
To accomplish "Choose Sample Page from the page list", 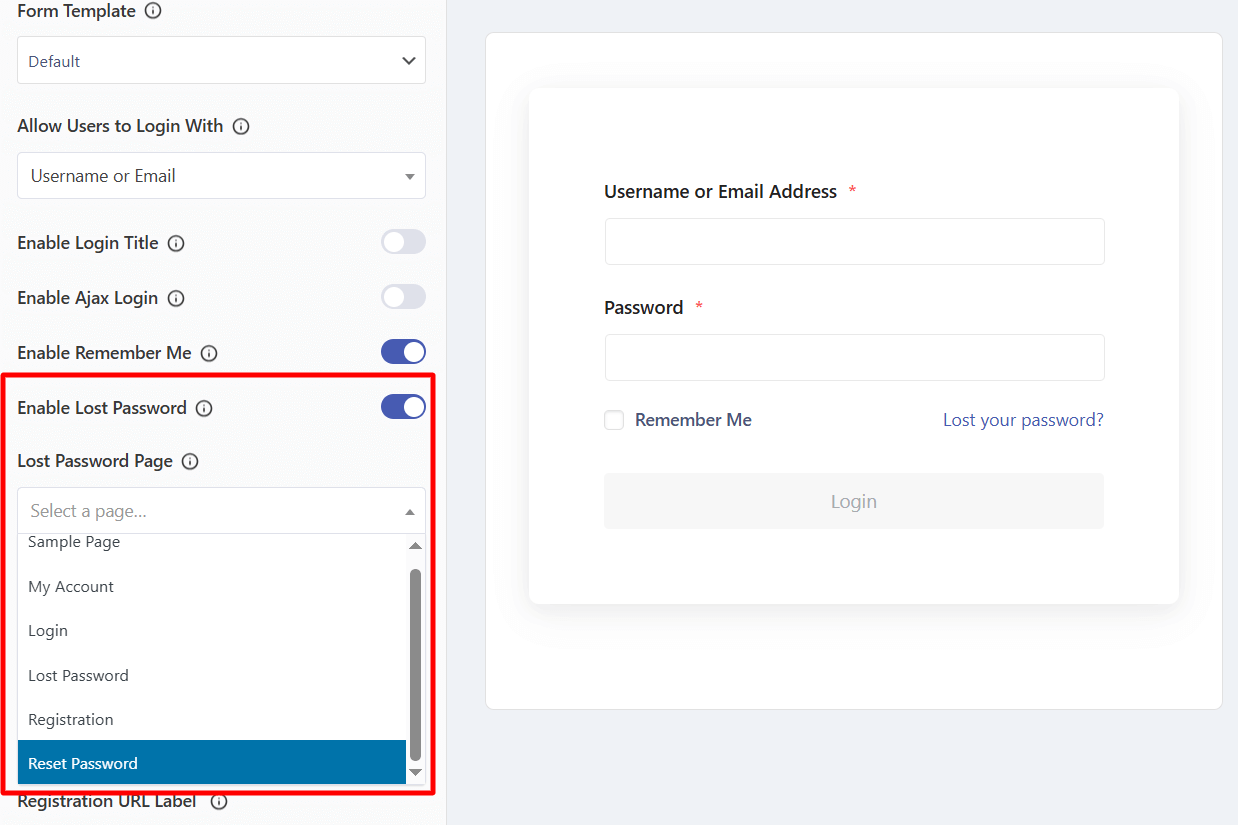I will (x=212, y=543).
